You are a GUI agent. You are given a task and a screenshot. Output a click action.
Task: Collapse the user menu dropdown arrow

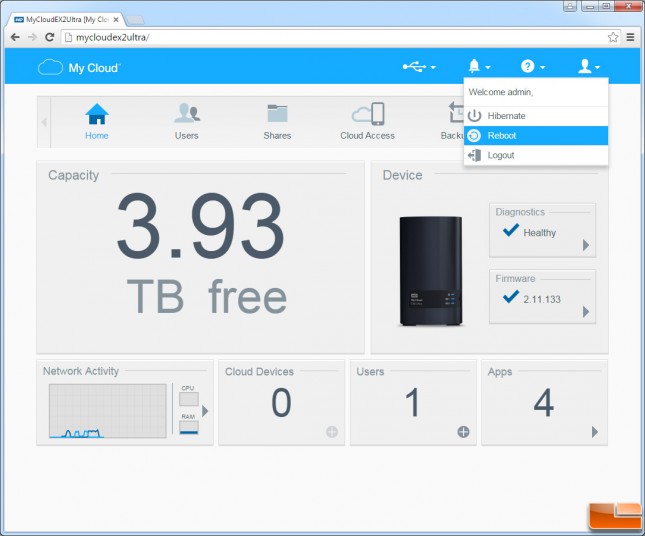click(x=597, y=67)
